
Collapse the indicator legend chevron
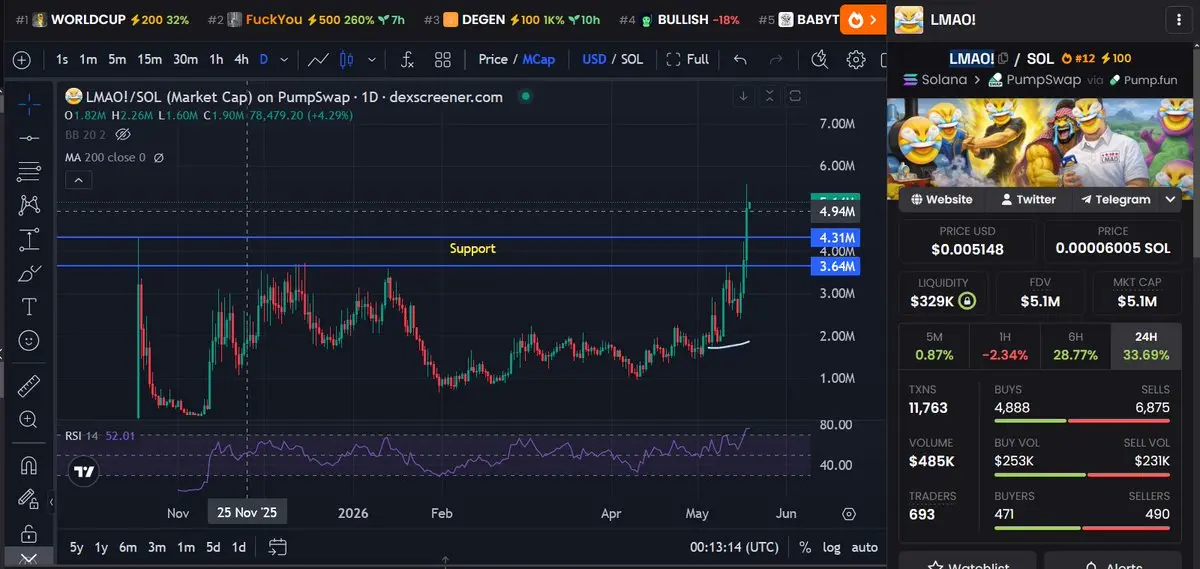point(78,180)
